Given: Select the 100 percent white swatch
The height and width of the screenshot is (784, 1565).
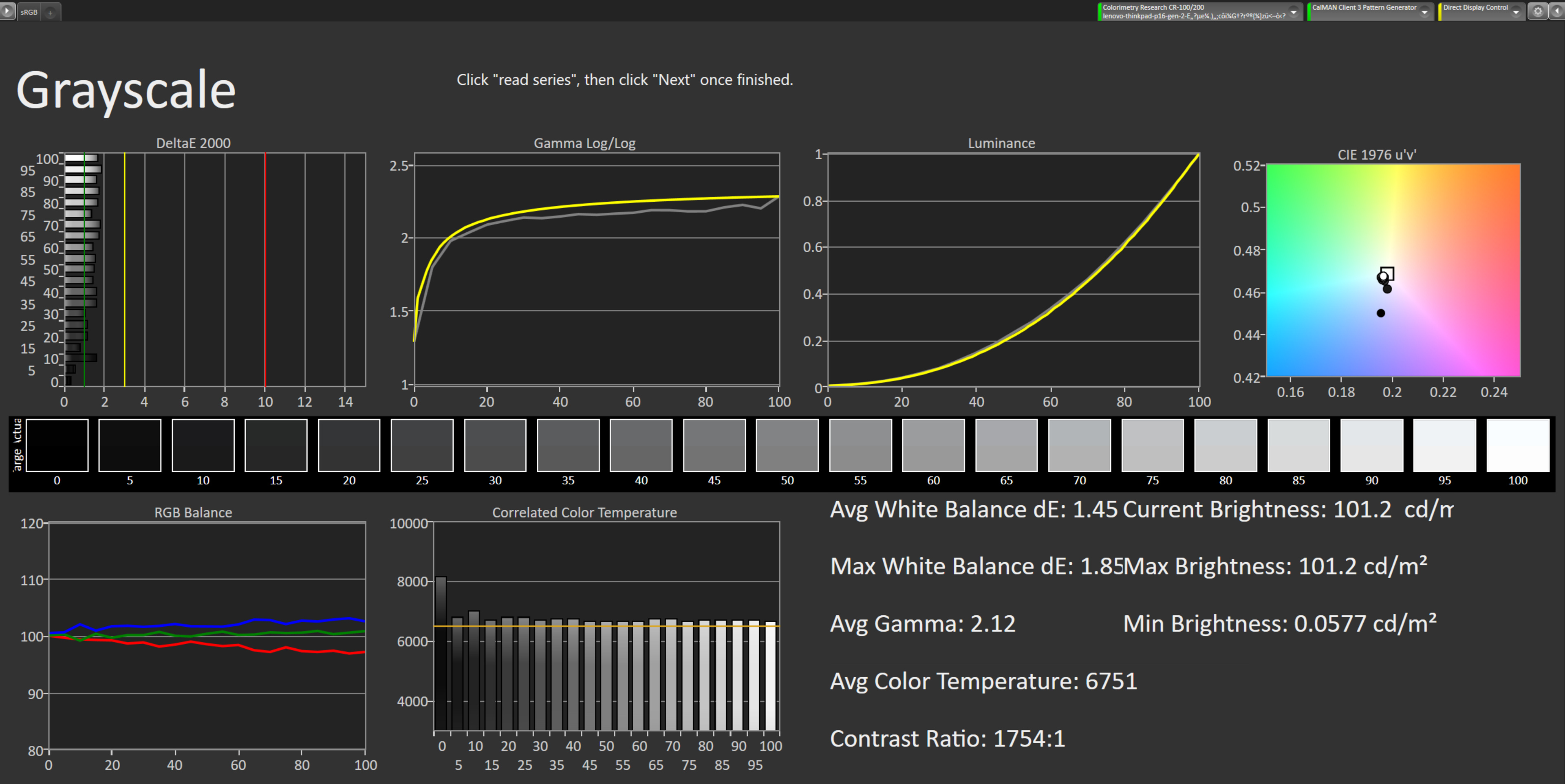Looking at the screenshot, I should (1517, 445).
